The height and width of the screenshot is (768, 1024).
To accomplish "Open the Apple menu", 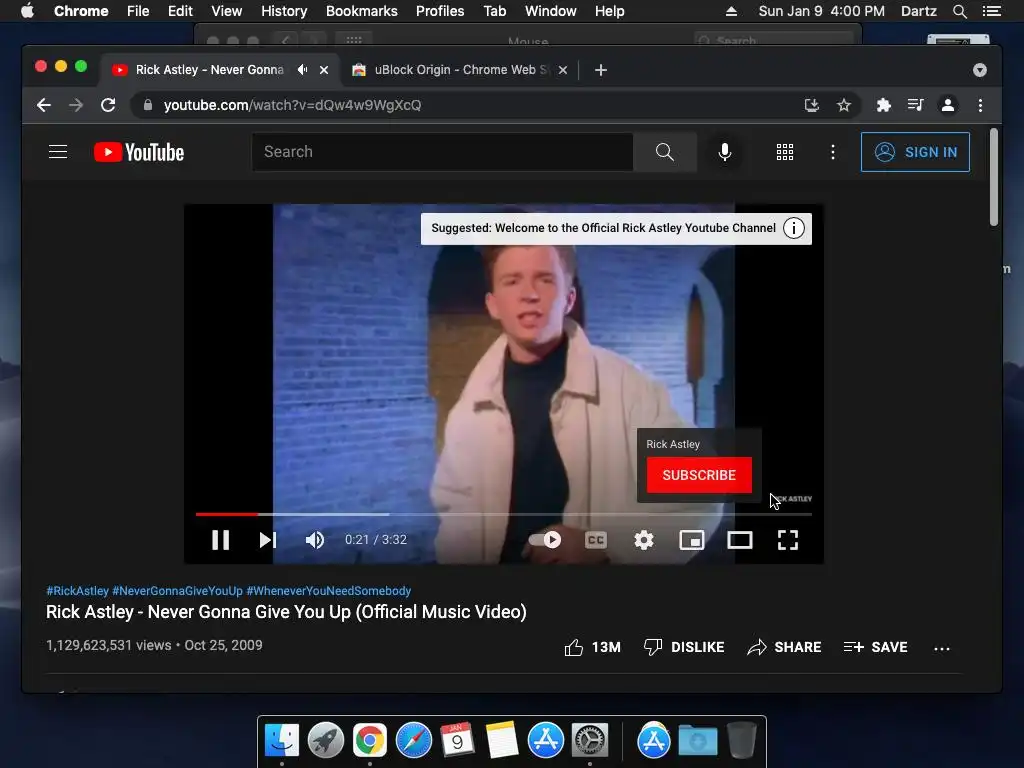I will 27,11.
